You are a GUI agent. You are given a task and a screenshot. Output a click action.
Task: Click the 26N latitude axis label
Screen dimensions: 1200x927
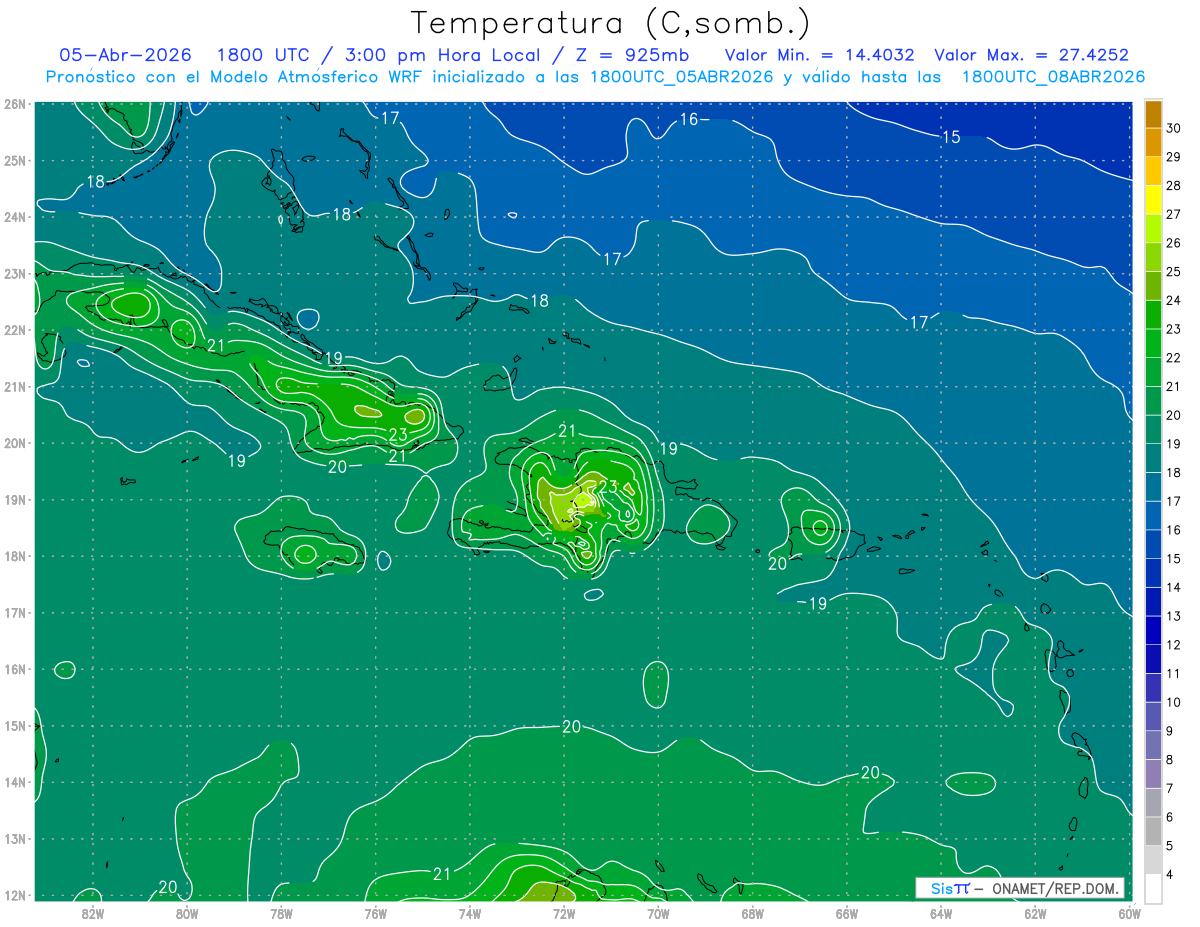coord(14,104)
